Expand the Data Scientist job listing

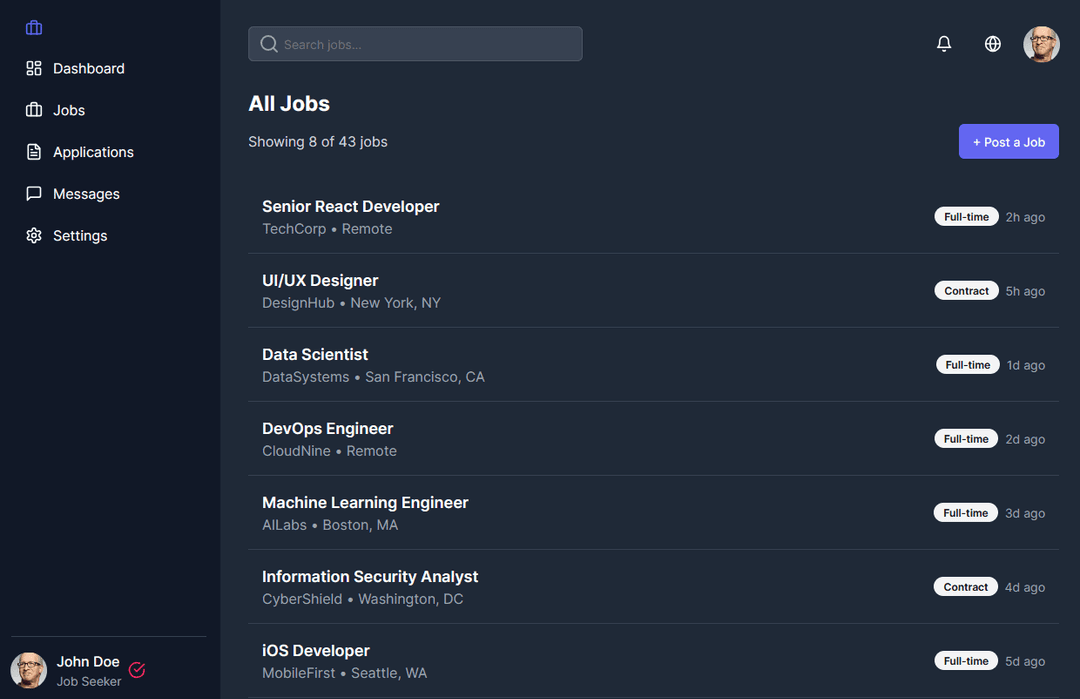tap(315, 354)
